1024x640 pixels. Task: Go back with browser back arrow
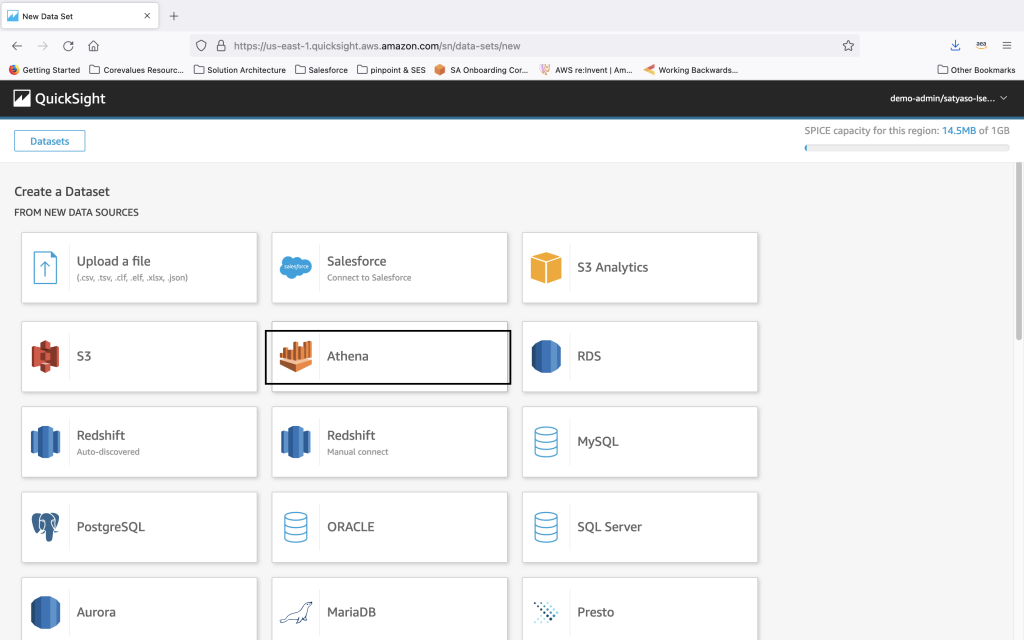tap(17, 46)
